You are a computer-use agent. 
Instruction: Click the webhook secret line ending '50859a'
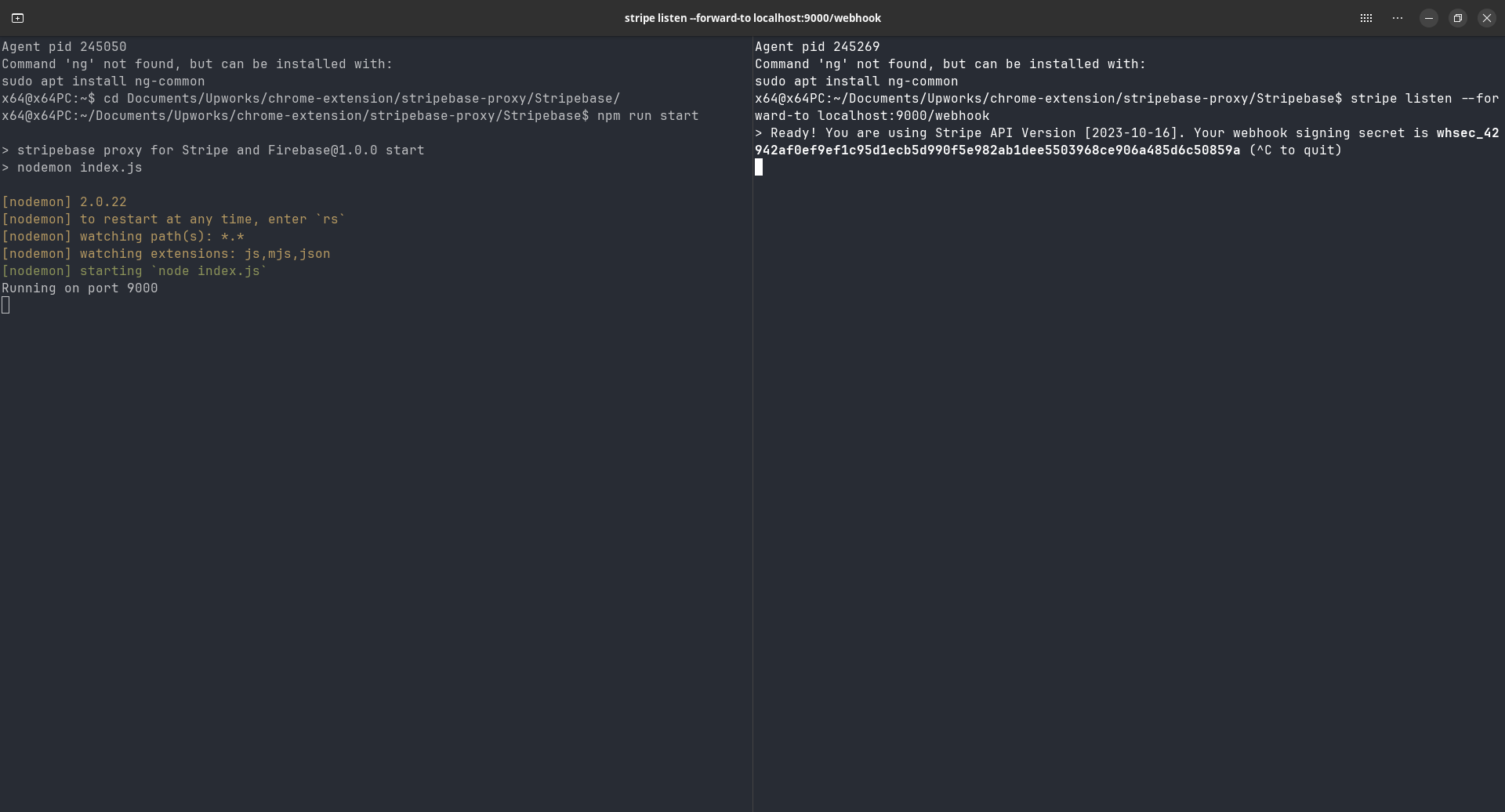point(1049,150)
